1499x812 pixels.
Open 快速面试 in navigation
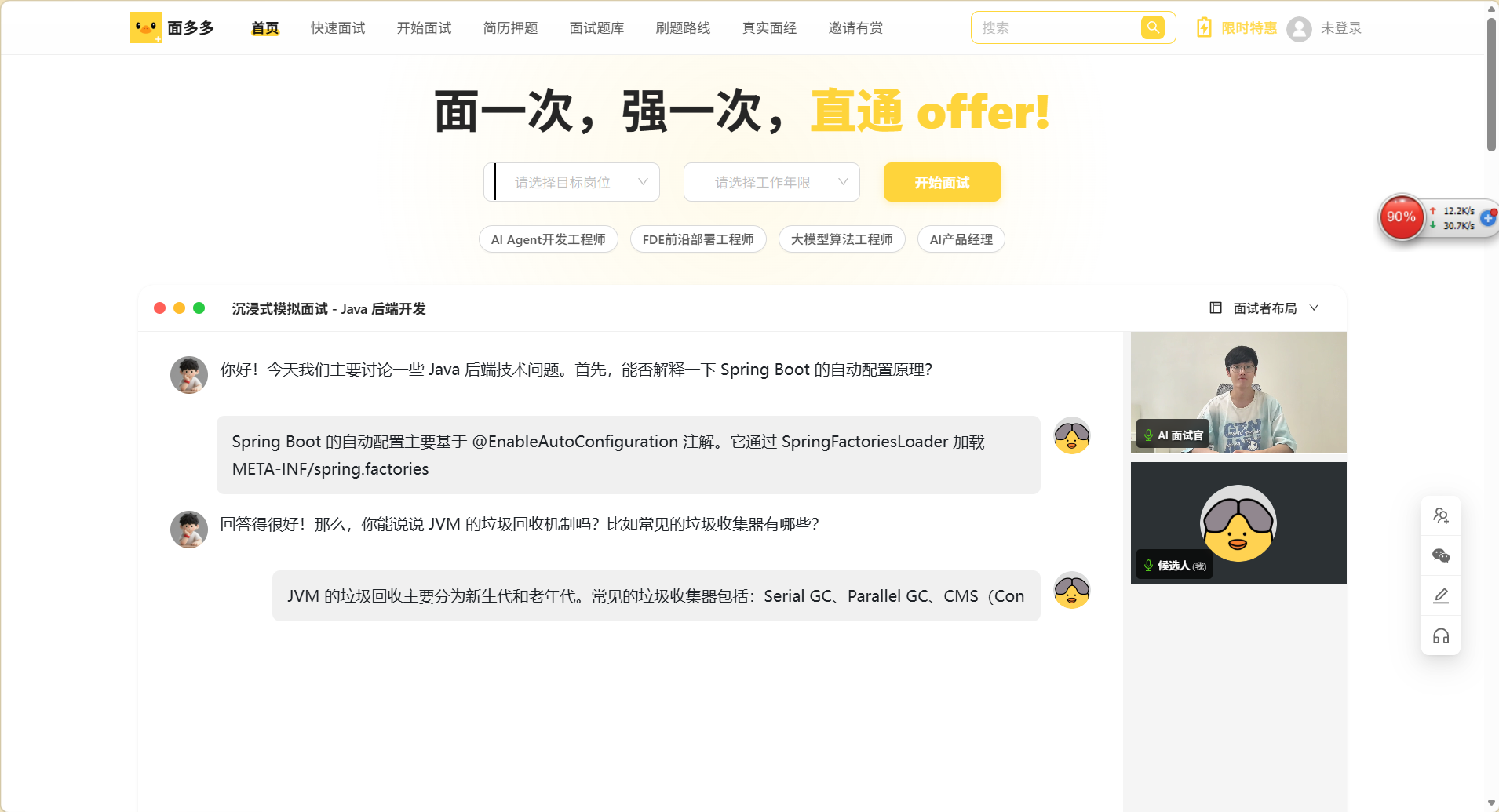click(x=338, y=28)
